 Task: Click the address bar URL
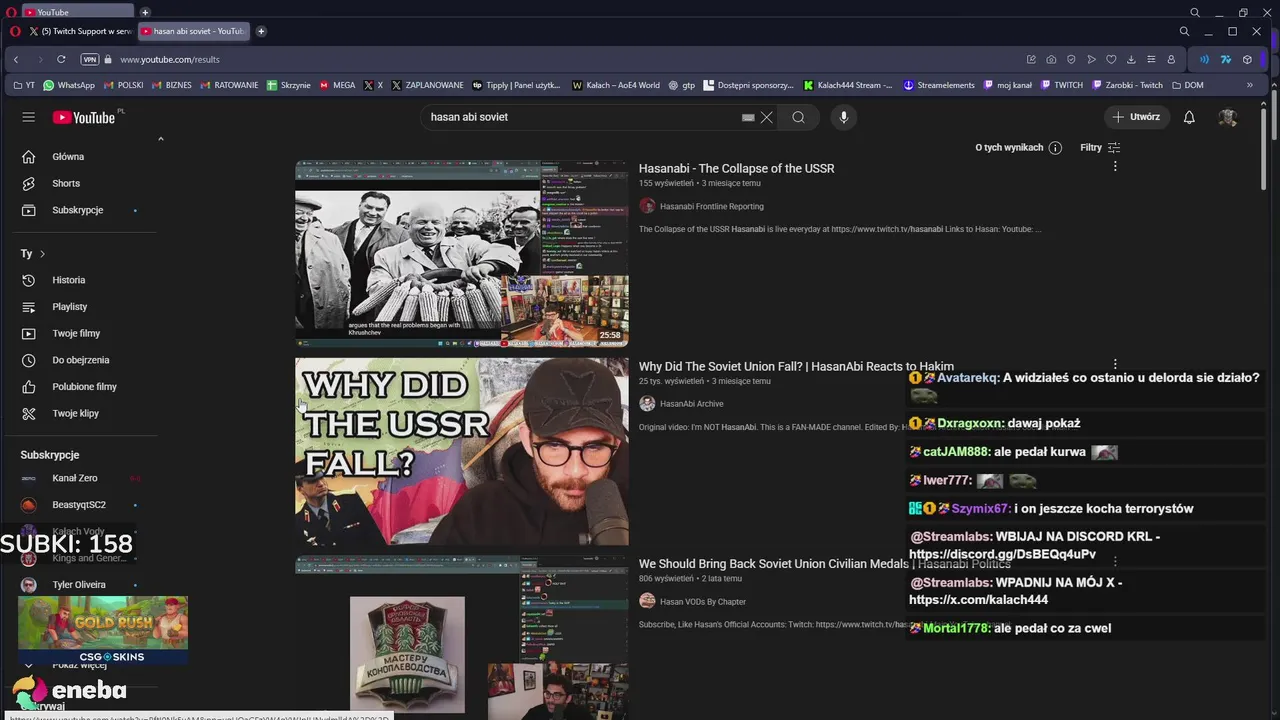[x=170, y=59]
